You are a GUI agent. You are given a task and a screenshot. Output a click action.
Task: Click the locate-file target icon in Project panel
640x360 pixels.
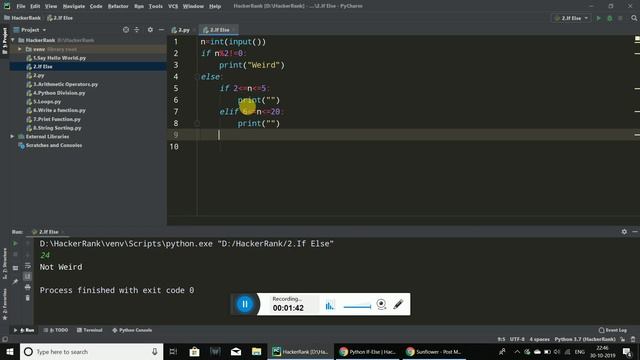[x=126, y=30]
